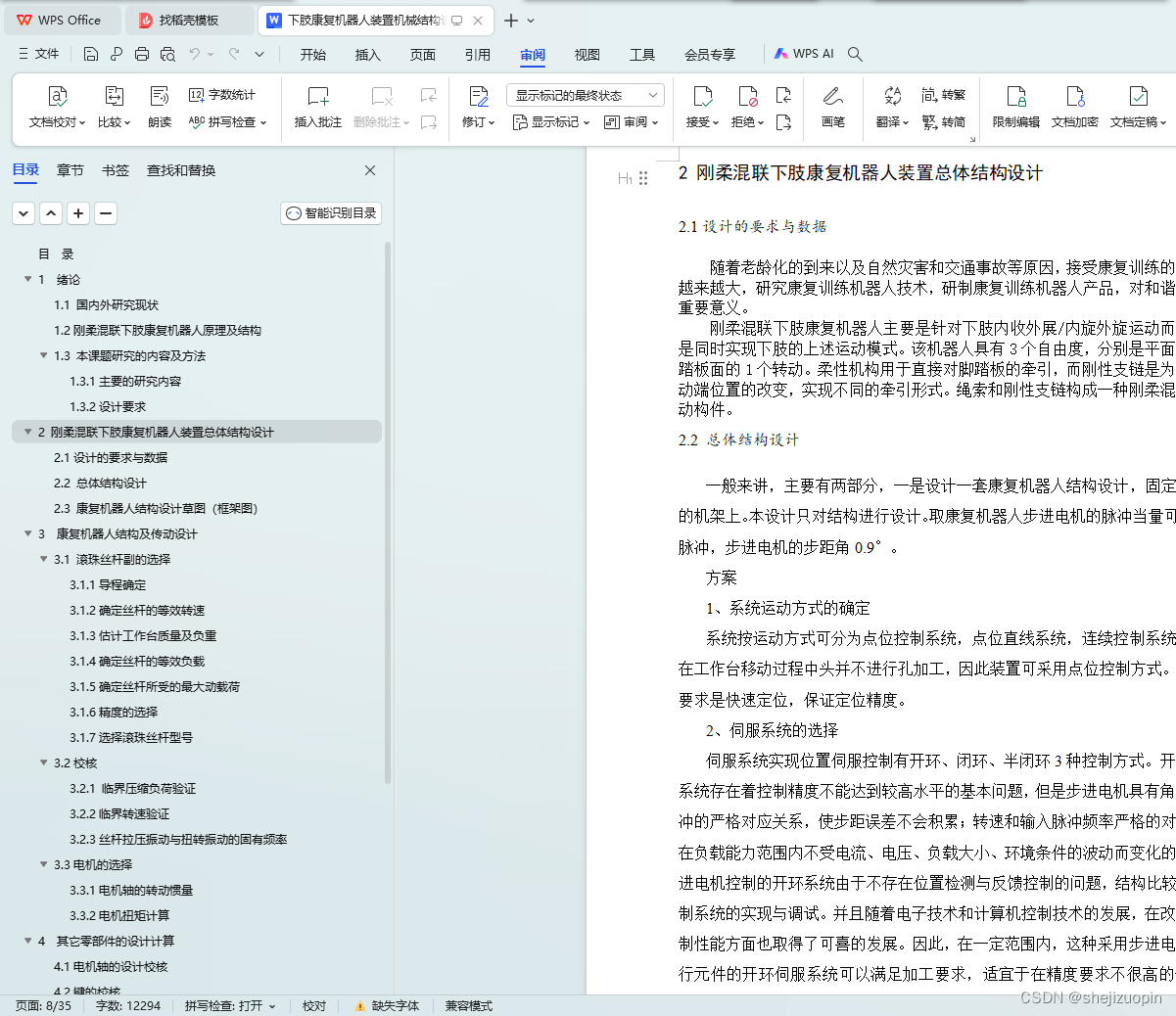This screenshot has height=1016, width=1176.
Task: Open 审阅 pane dropdown in ribbon
Action: tap(632, 122)
